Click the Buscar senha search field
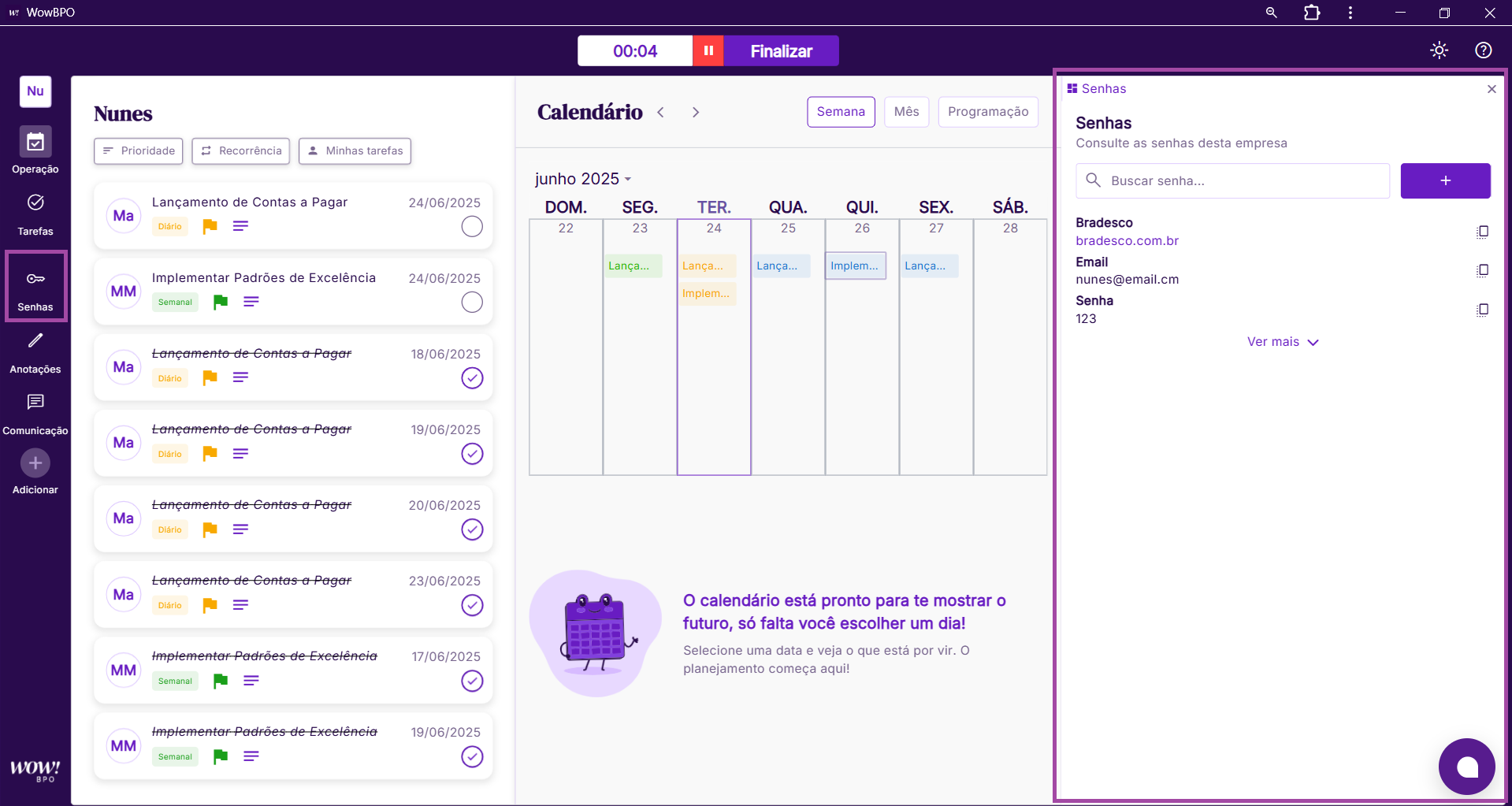Viewport: 1512px width, 806px height. pyautogui.click(x=1245, y=181)
